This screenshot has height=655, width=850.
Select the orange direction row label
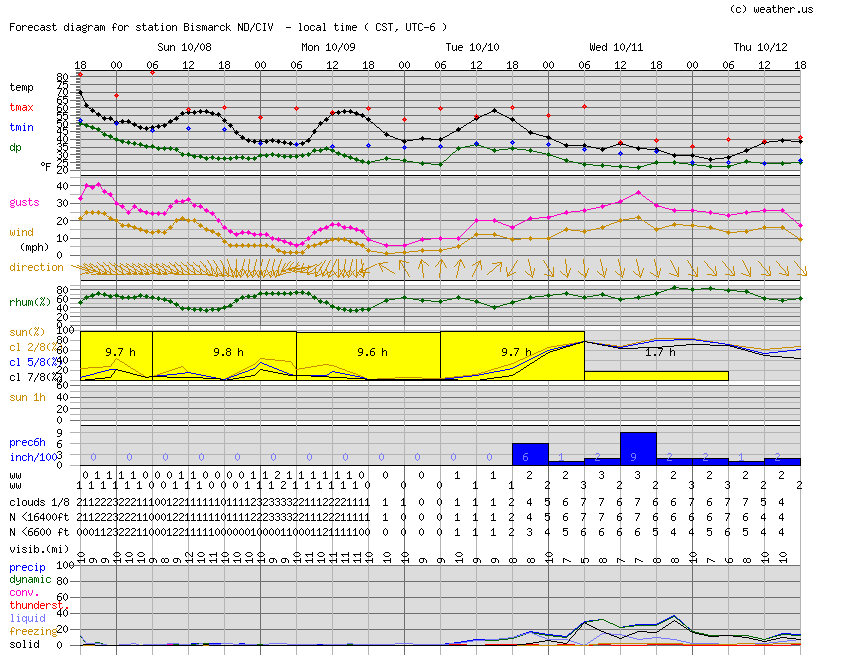37,267
